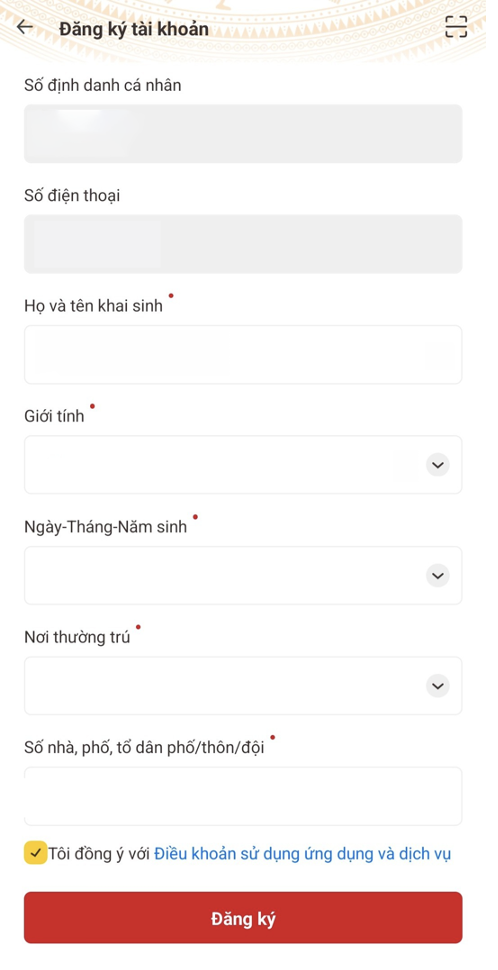Select the Số điện thoại field
The image size is (498, 970).
243,244
